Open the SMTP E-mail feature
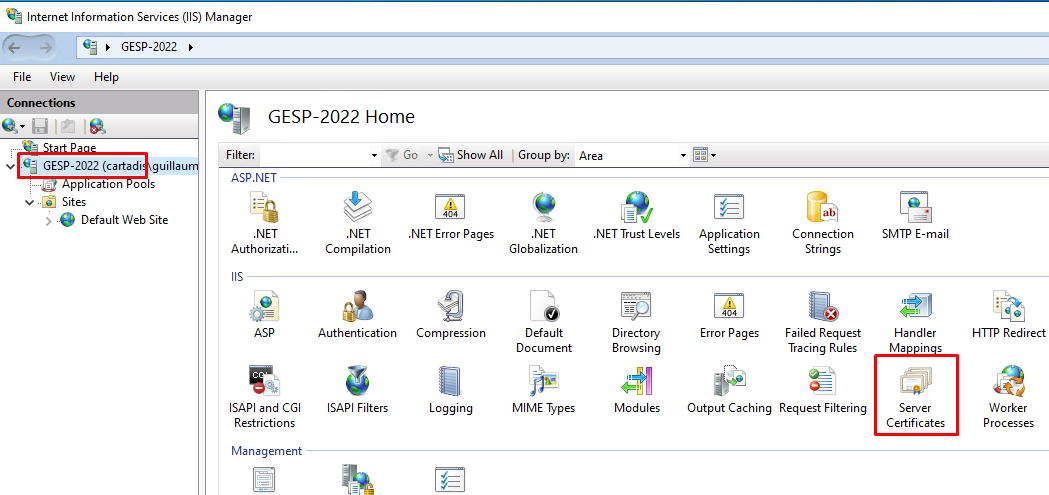 click(x=915, y=217)
